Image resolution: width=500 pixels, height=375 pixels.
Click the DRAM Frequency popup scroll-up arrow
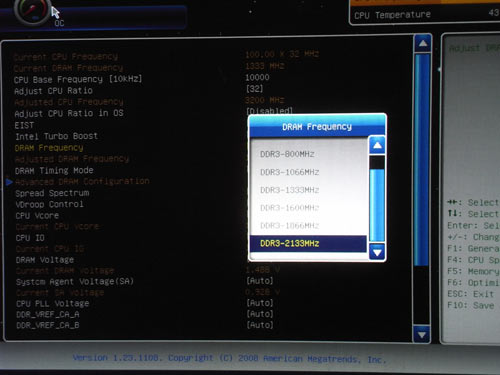point(377,145)
